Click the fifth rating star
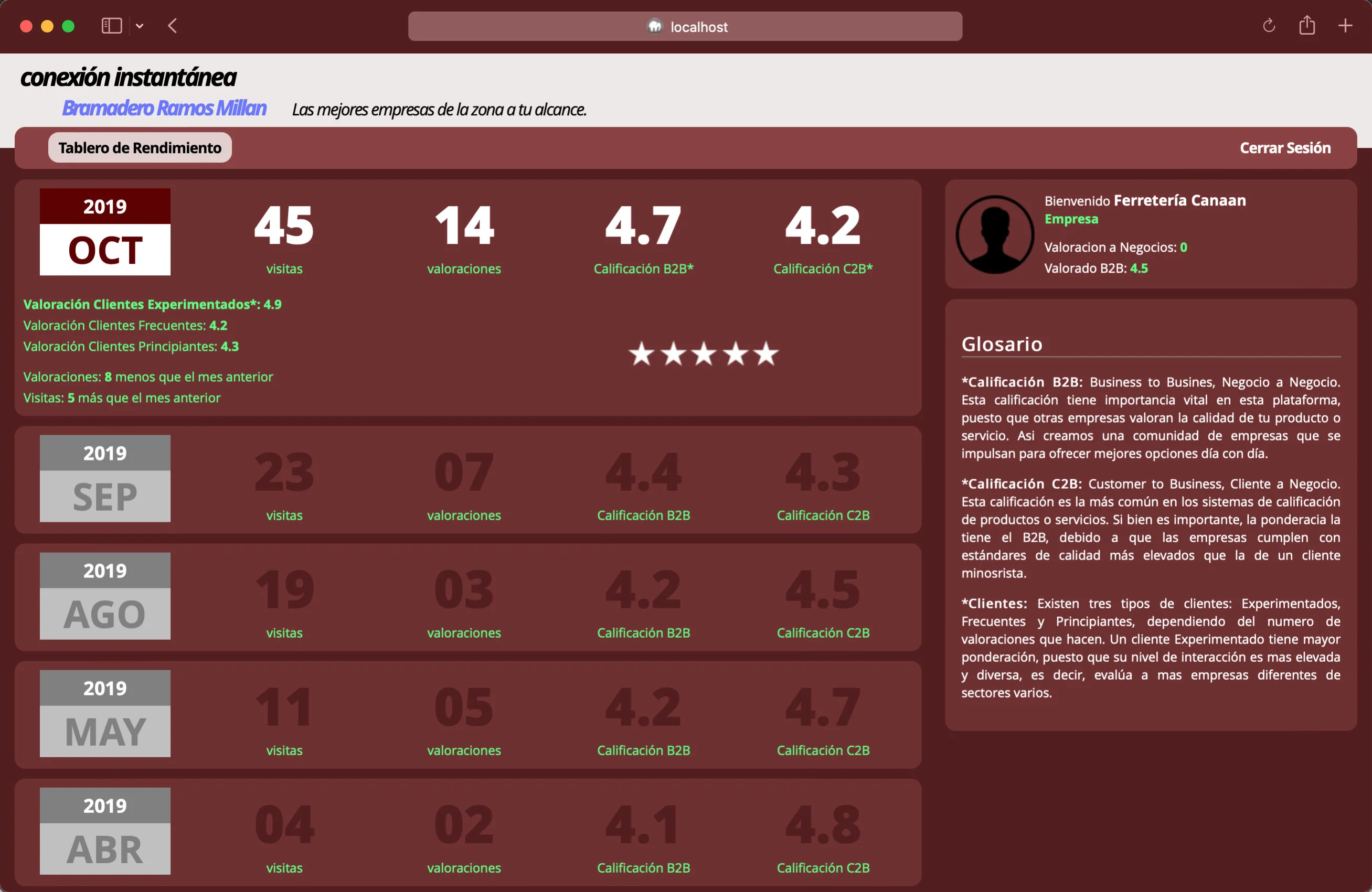Viewport: 1372px width, 892px height. pyautogui.click(x=766, y=354)
